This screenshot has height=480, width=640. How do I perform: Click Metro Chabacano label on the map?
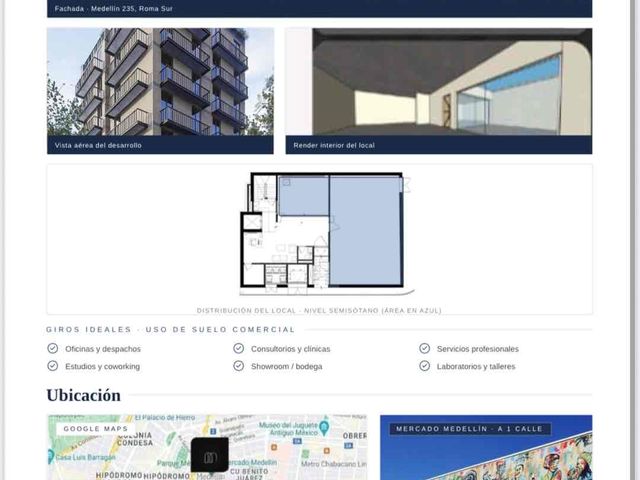click(x=334, y=464)
